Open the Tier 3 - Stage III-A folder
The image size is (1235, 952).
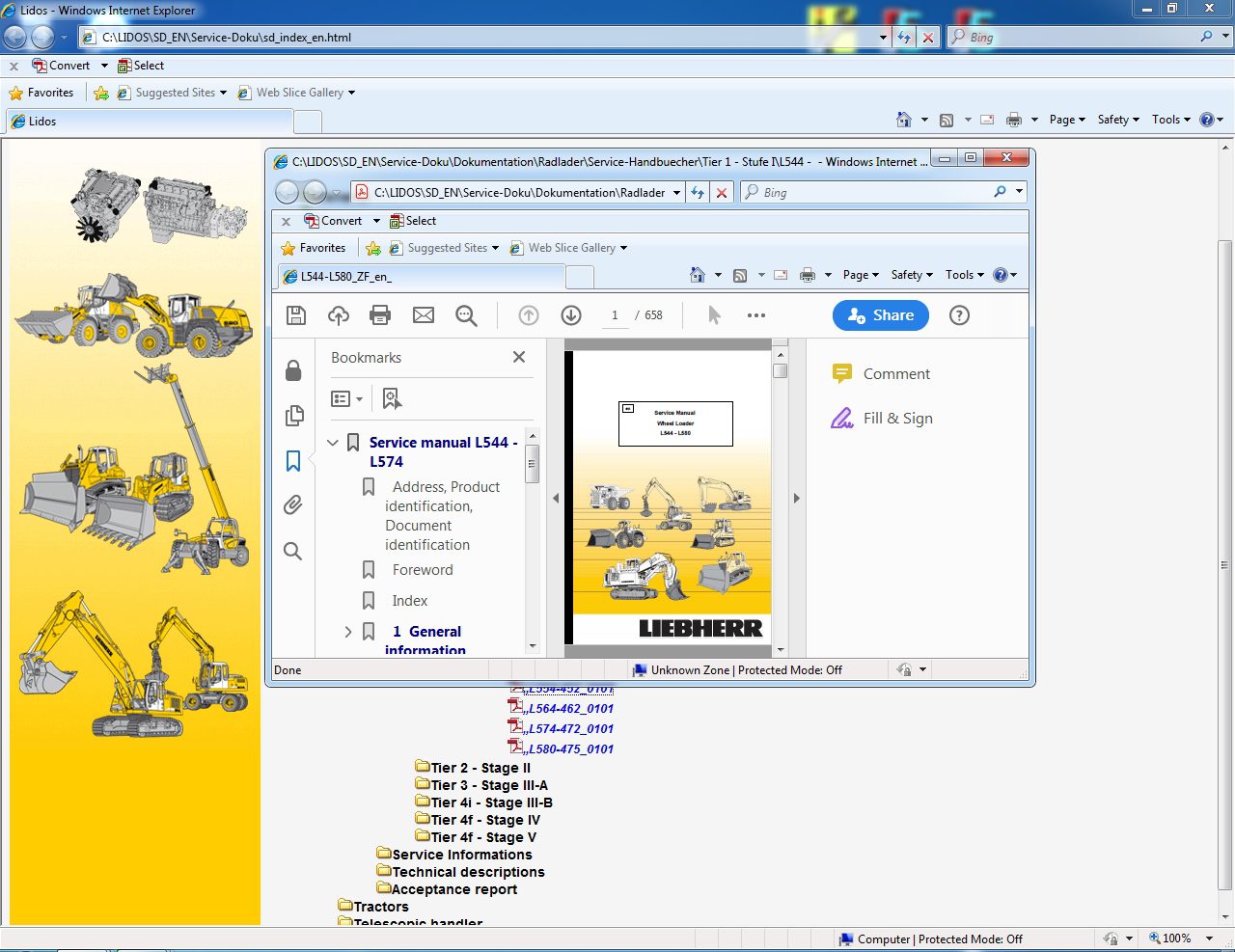[x=488, y=785]
